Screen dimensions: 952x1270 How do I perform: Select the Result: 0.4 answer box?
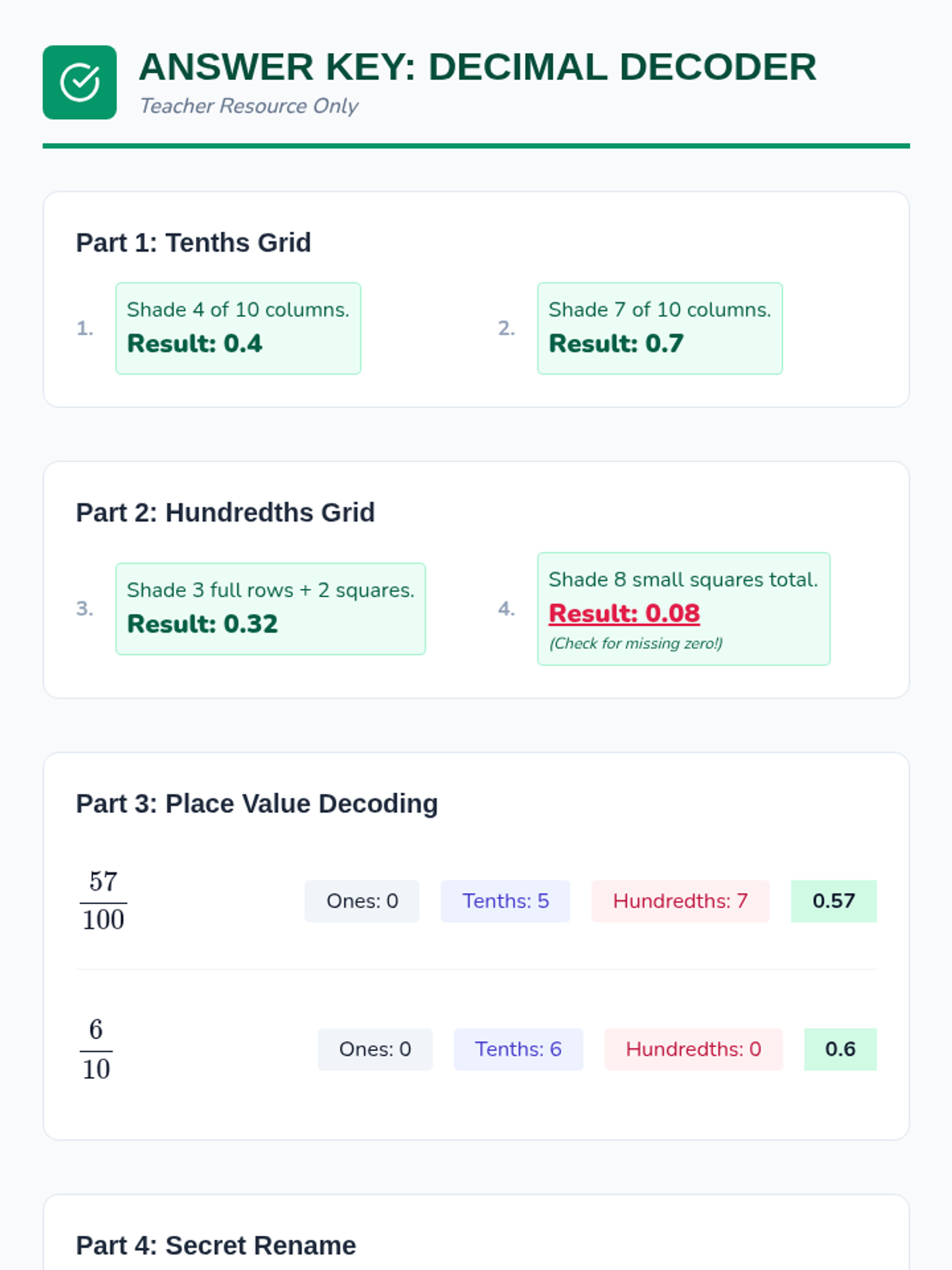pos(238,329)
